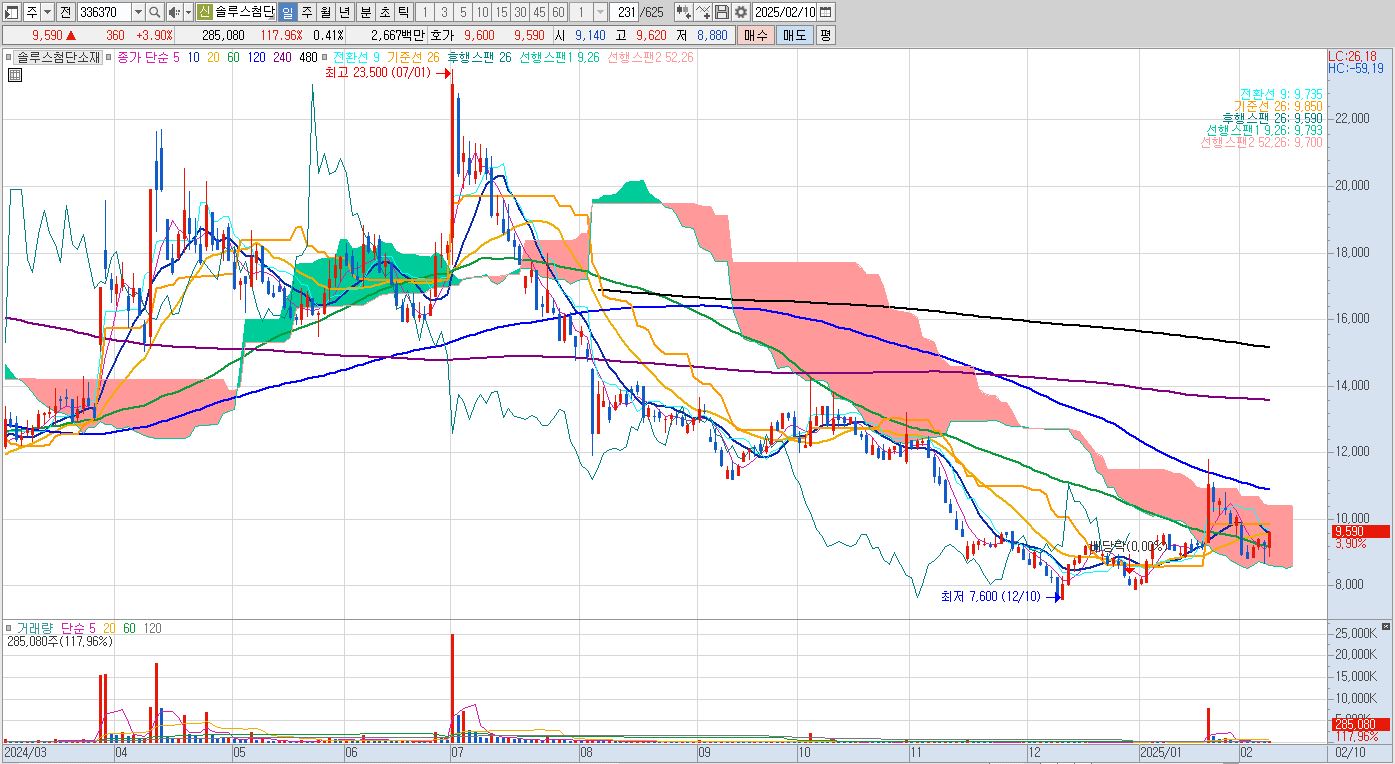The image size is (1395, 764).
Task: Click the 2025/02/10 date field
Action: click(784, 12)
